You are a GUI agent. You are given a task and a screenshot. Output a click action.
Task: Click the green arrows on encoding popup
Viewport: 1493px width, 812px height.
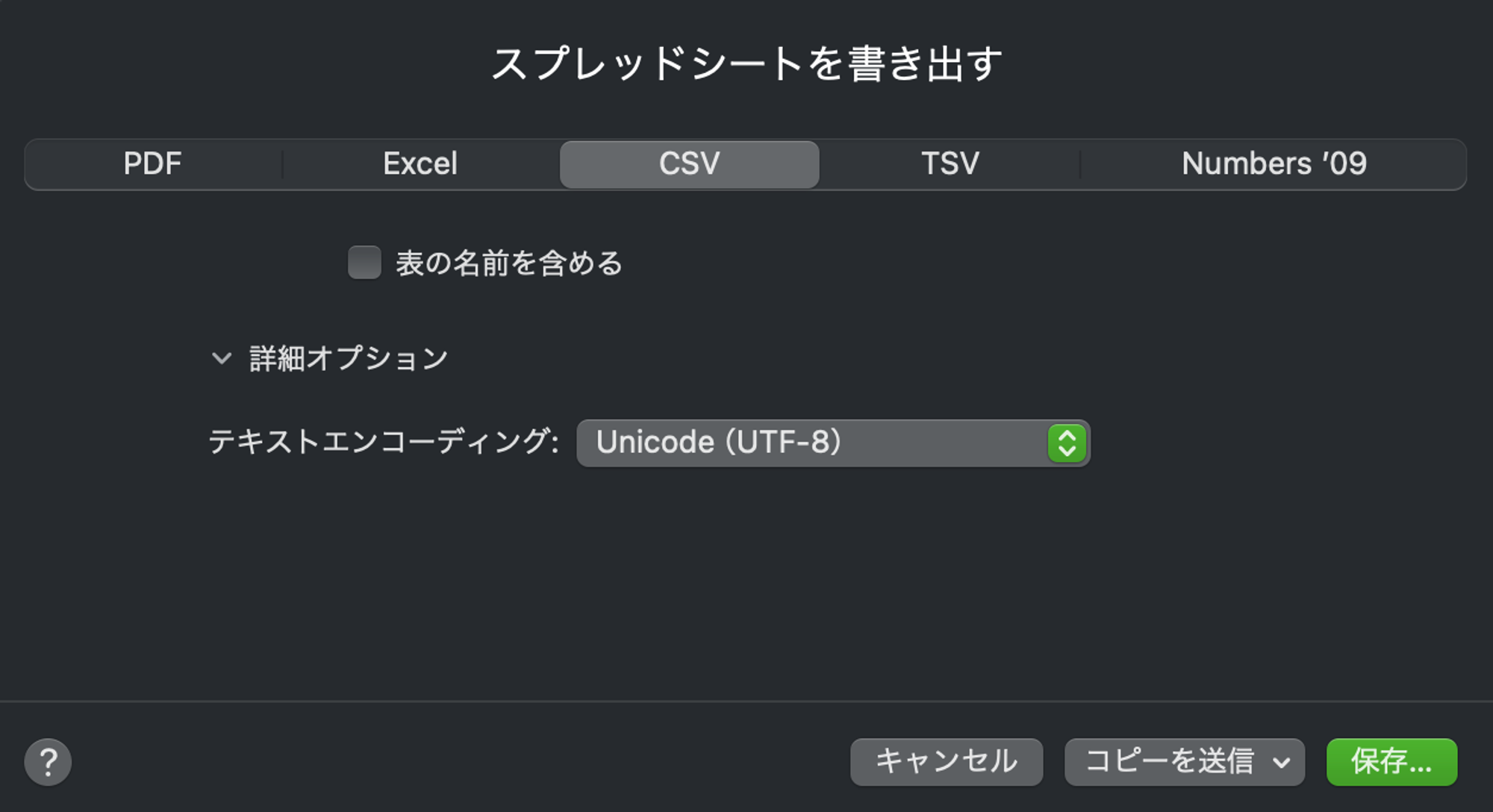[1067, 443]
